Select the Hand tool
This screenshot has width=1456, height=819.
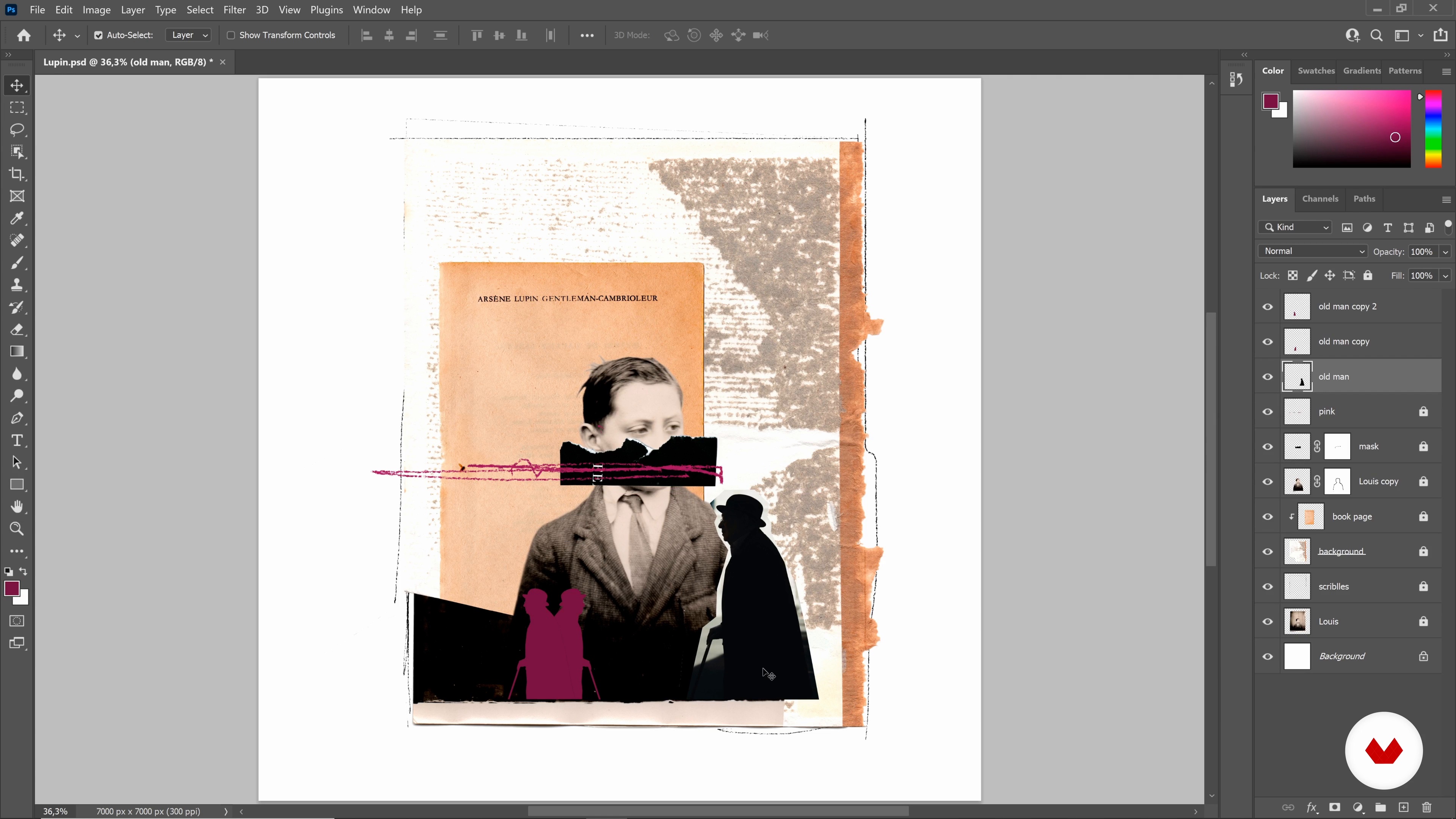coord(17,507)
